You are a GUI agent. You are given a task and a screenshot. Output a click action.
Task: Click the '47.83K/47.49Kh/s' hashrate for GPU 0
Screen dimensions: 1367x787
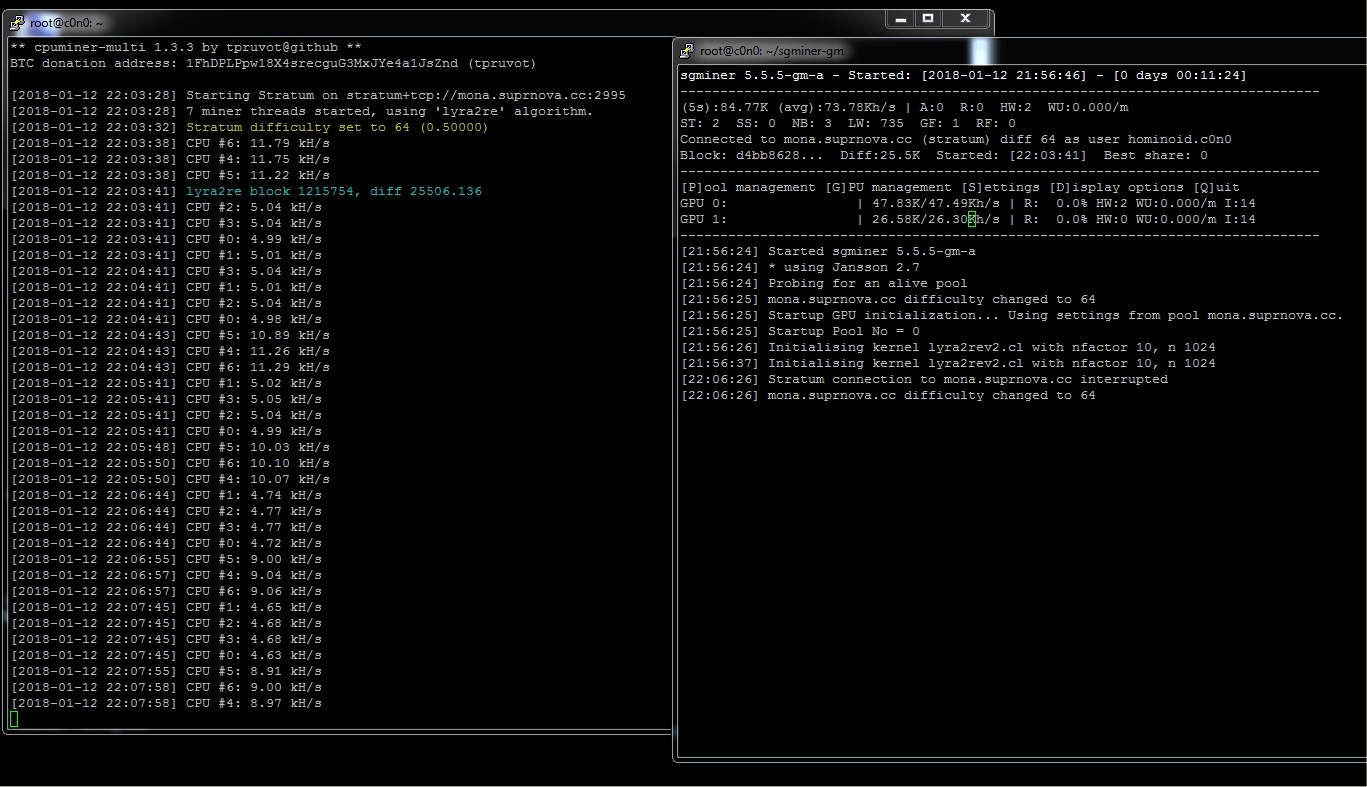936,203
